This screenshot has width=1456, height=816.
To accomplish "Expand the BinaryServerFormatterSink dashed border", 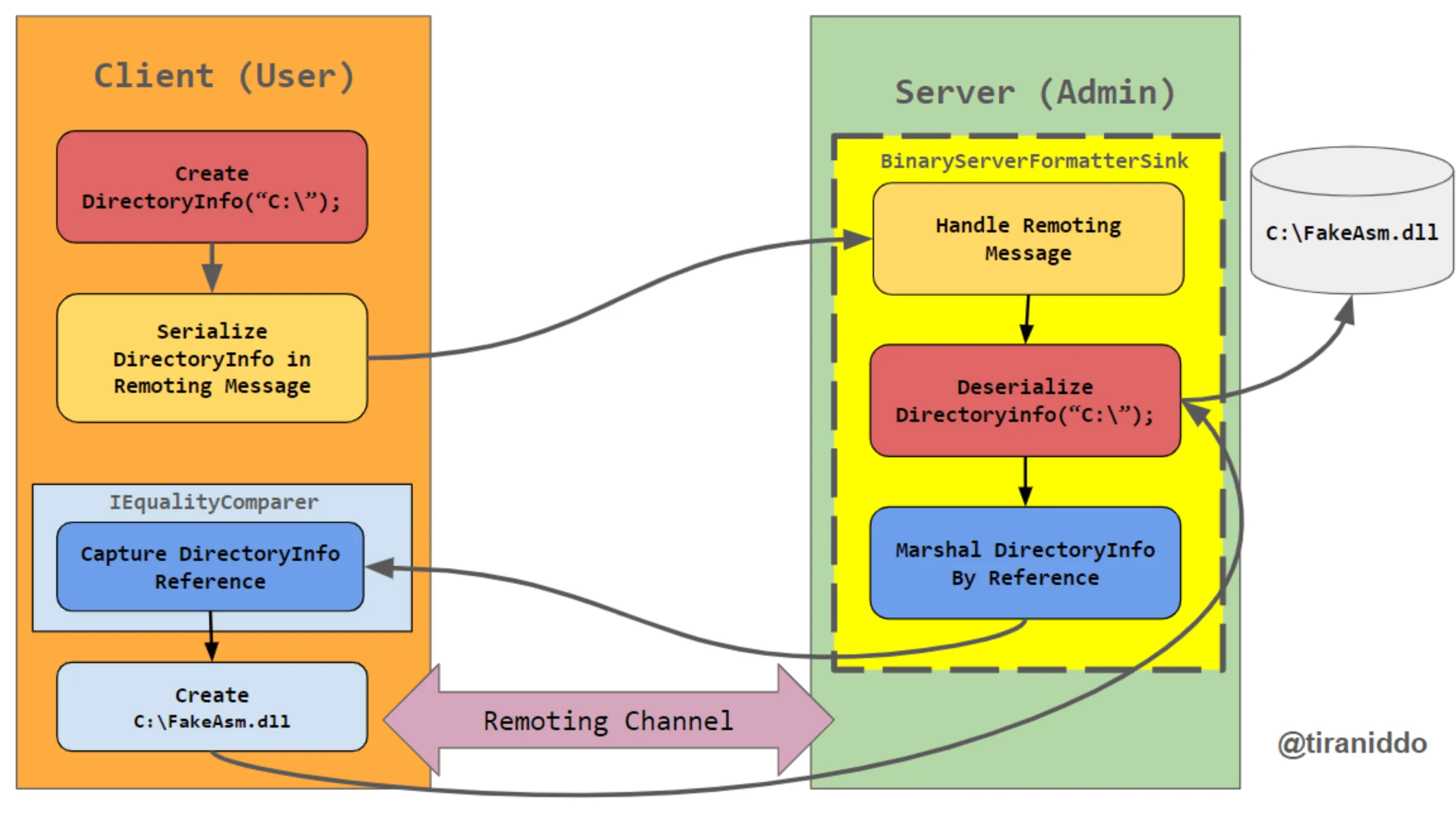I will (x=835, y=135).
